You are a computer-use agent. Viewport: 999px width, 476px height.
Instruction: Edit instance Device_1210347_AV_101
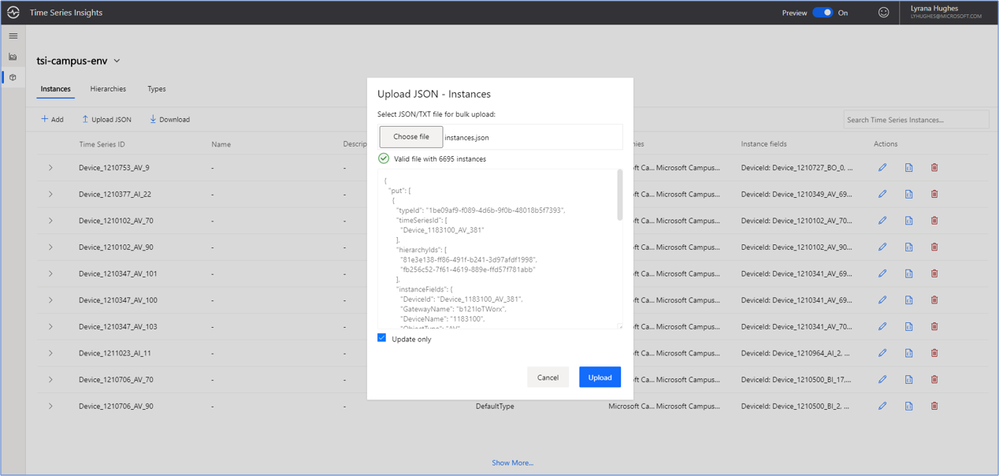click(x=882, y=273)
